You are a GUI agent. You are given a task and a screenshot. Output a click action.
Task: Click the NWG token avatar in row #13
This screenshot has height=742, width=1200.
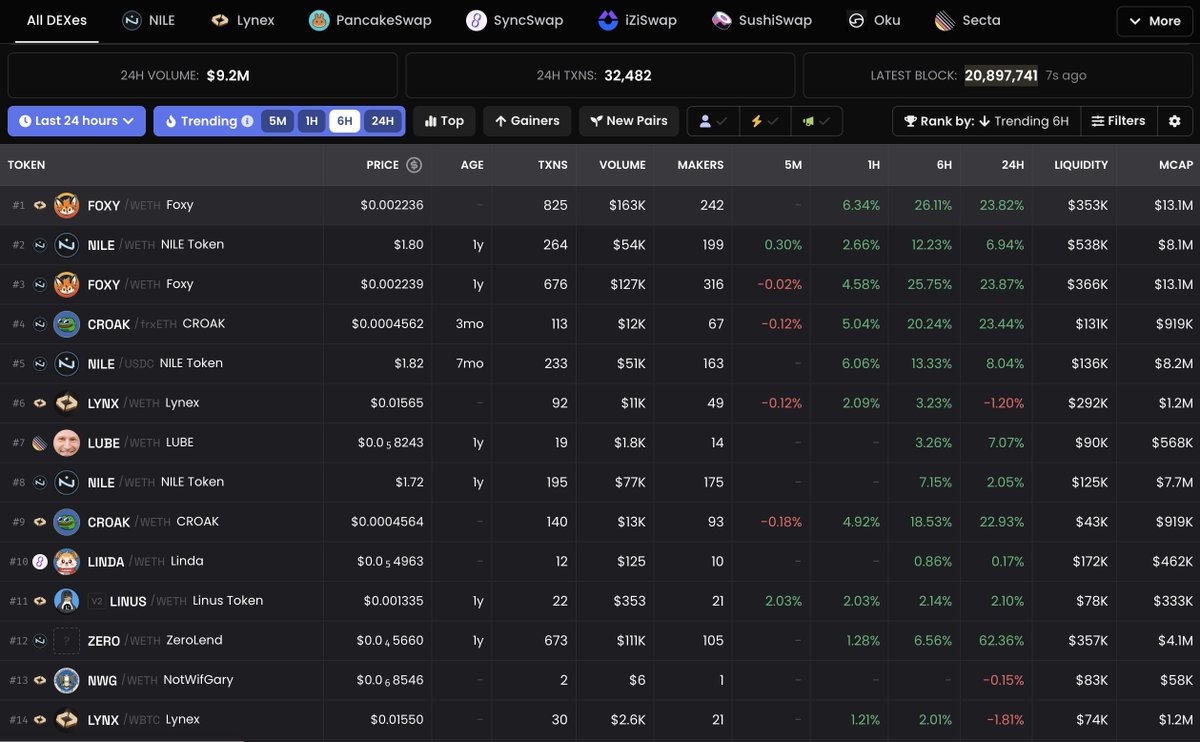click(67, 680)
